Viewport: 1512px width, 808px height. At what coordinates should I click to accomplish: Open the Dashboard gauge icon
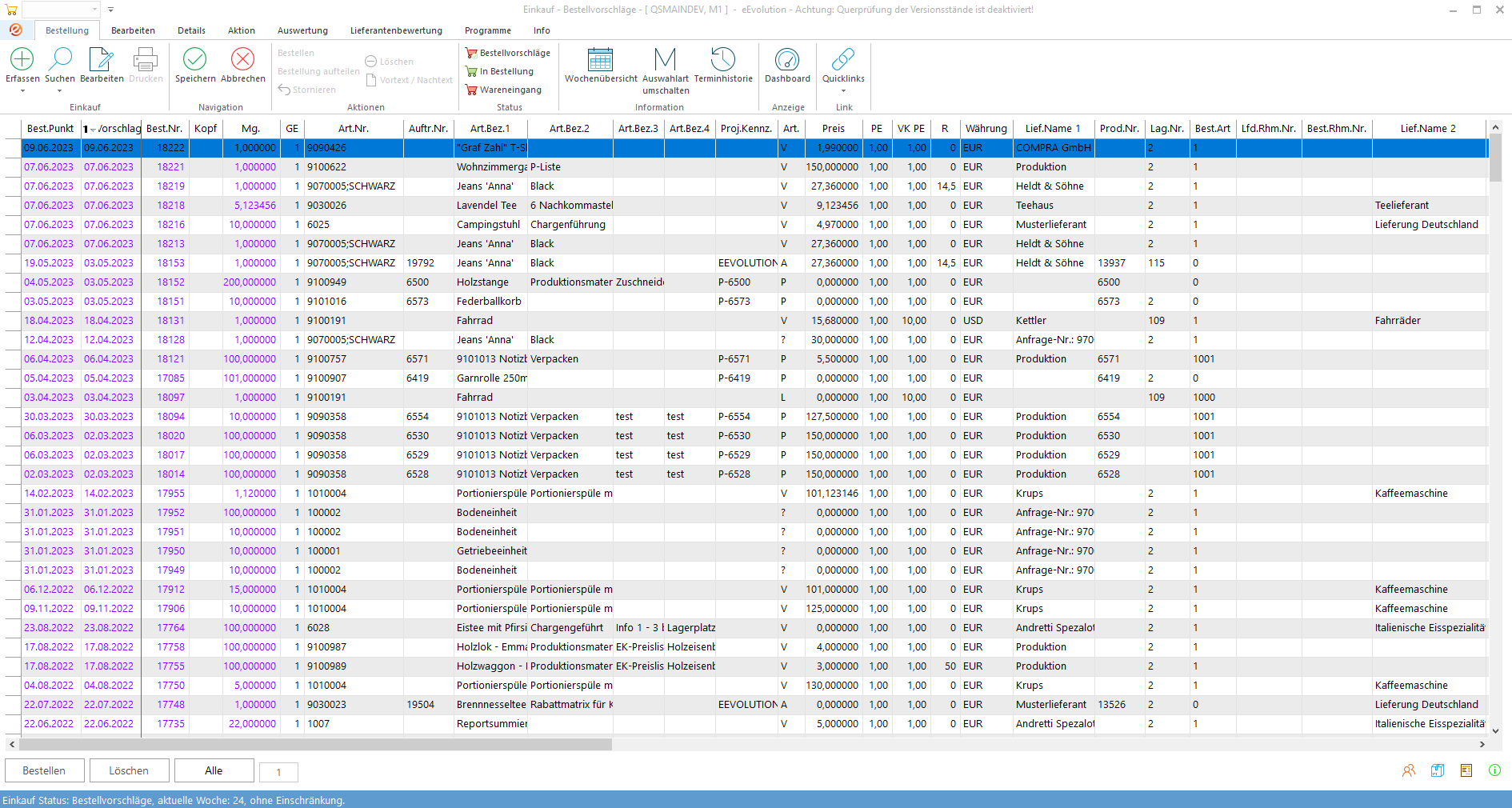click(x=787, y=59)
